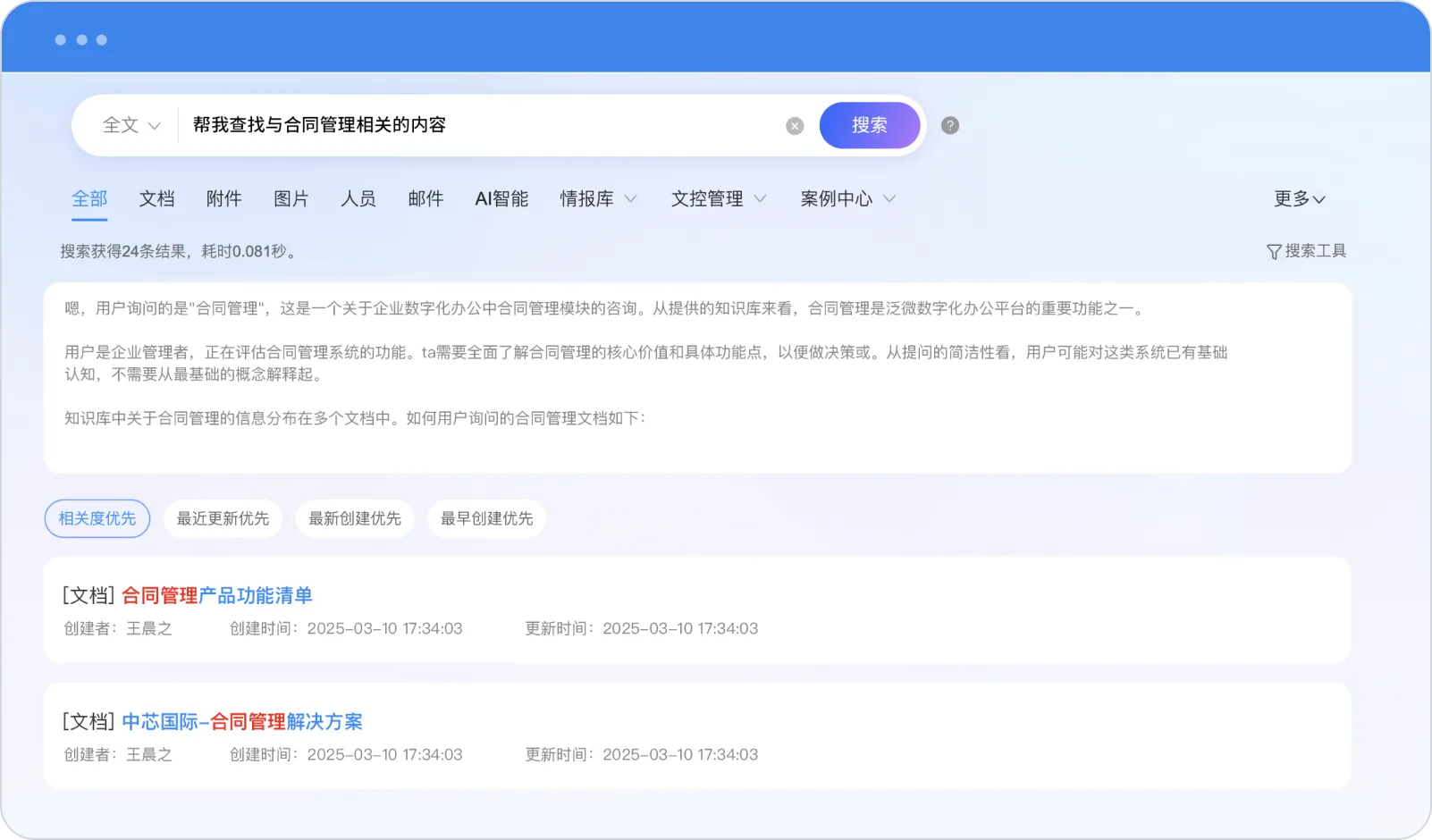Viewport: 1432px width, 840px height.
Task: Switch to the 图片 tab
Action: [291, 198]
